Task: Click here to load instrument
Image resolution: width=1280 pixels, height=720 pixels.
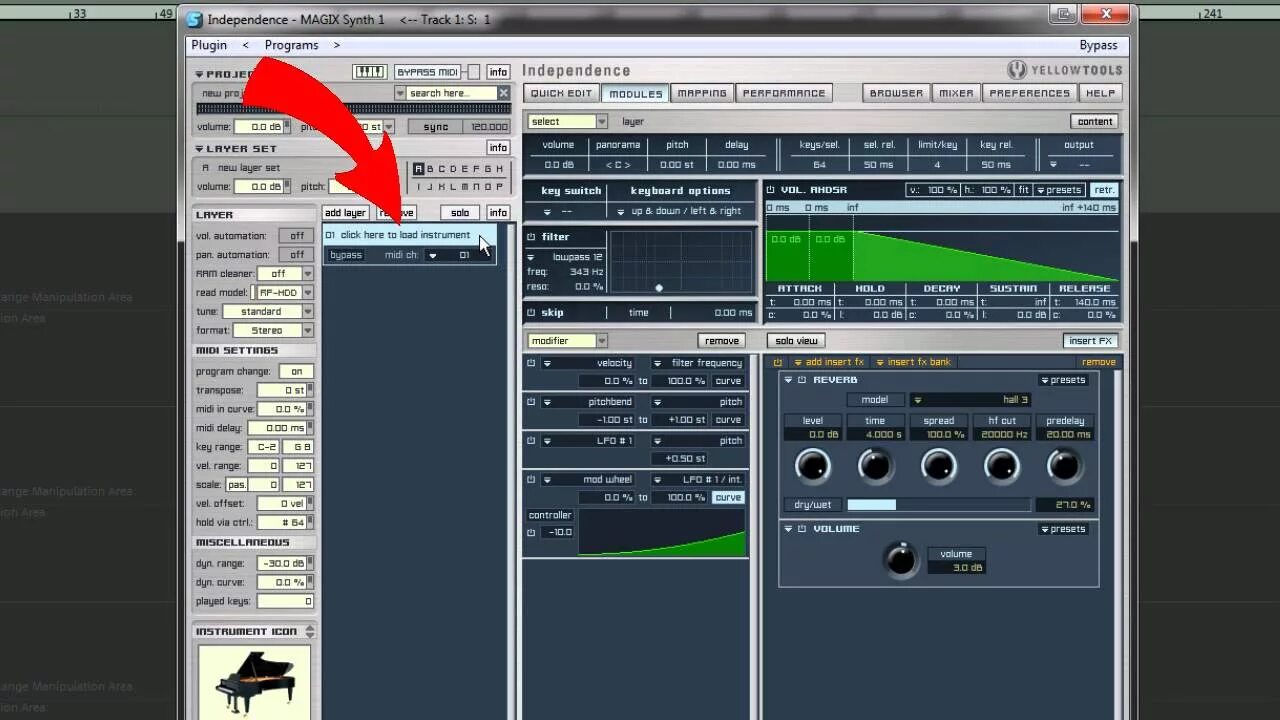Action: click(405, 235)
